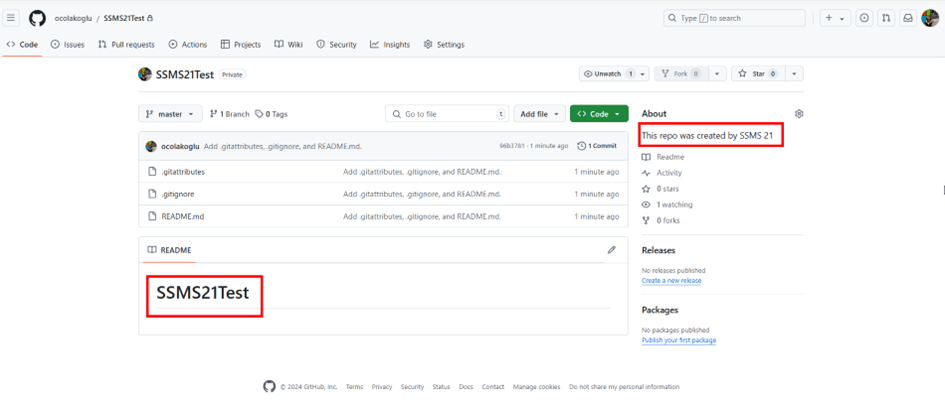The image size is (945, 404).
Task: Open the pull requests icon in the header
Action: click(886, 18)
